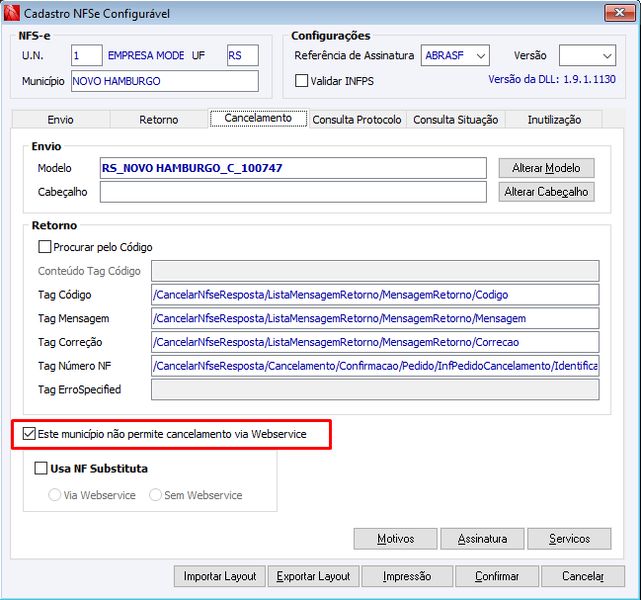Viewport: 641px width, 600px height.
Task: Select the Via Webservice radio button
Action: 54,495
